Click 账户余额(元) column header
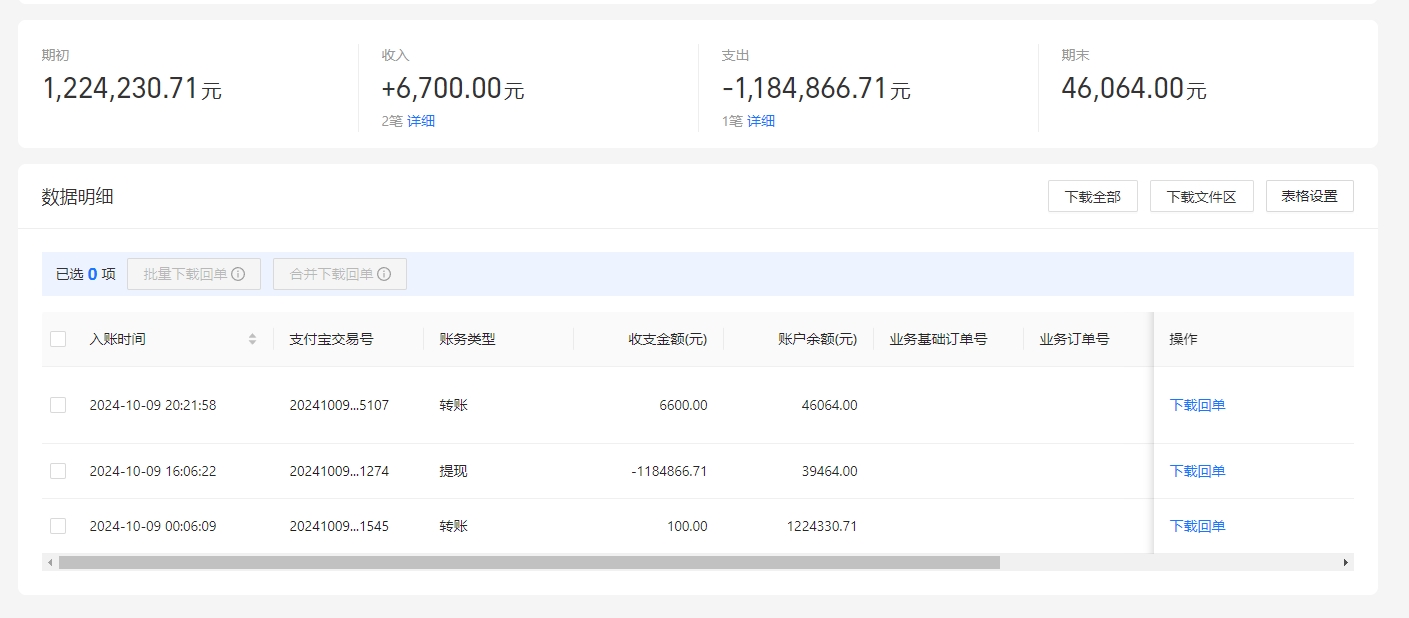The width and height of the screenshot is (1409, 618). click(x=818, y=339)
